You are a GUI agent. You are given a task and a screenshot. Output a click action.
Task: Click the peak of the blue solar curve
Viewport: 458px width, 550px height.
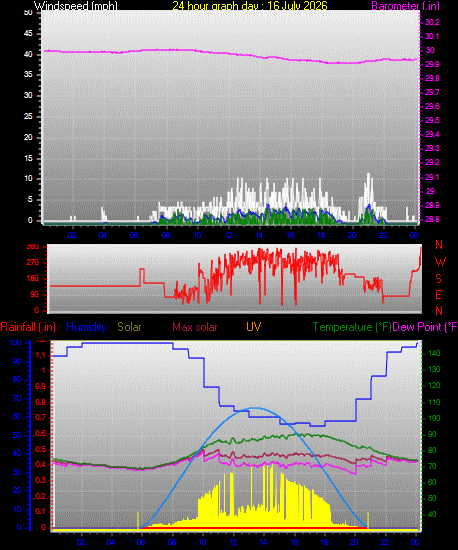point(257,408)
